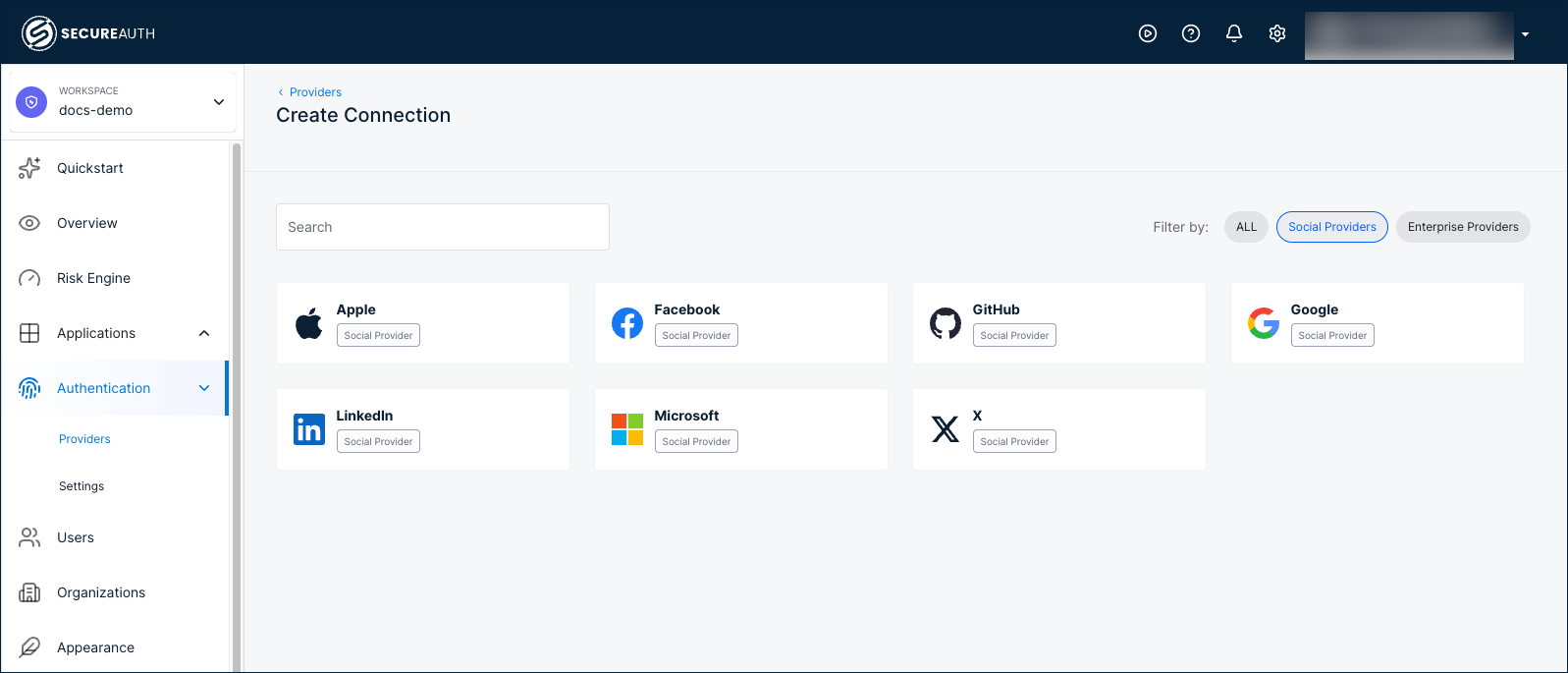Image resolution: width=1568 pixels, height=673 pixels.
Task: Select the Apple social provider icon
Action: (308, 322)
